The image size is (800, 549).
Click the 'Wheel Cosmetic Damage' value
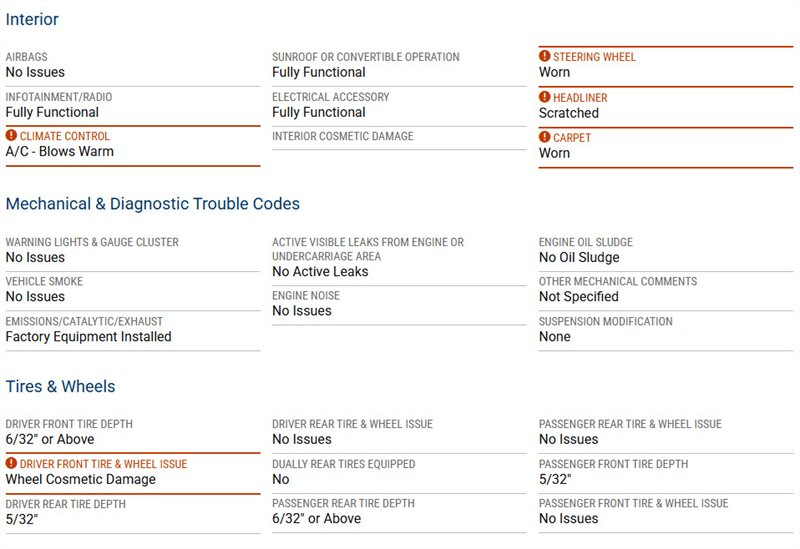(81, 479)
